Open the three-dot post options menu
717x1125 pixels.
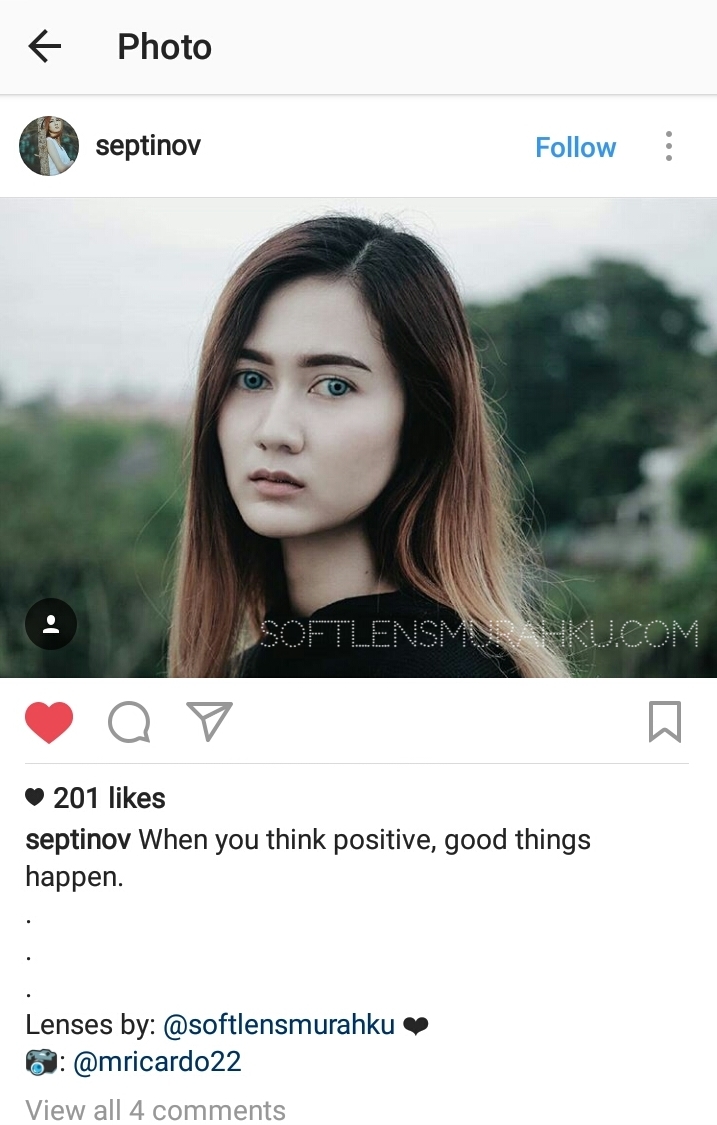(668, 146)
